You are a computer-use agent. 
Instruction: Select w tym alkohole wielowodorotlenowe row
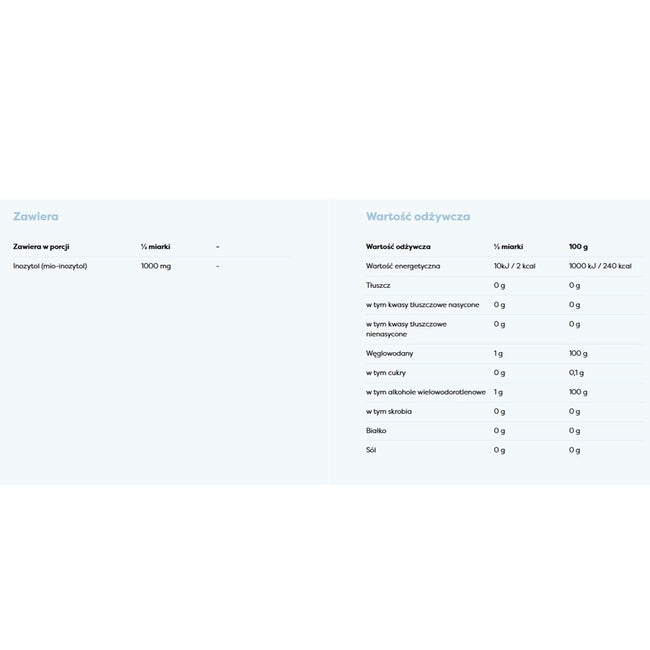[426, 392]
